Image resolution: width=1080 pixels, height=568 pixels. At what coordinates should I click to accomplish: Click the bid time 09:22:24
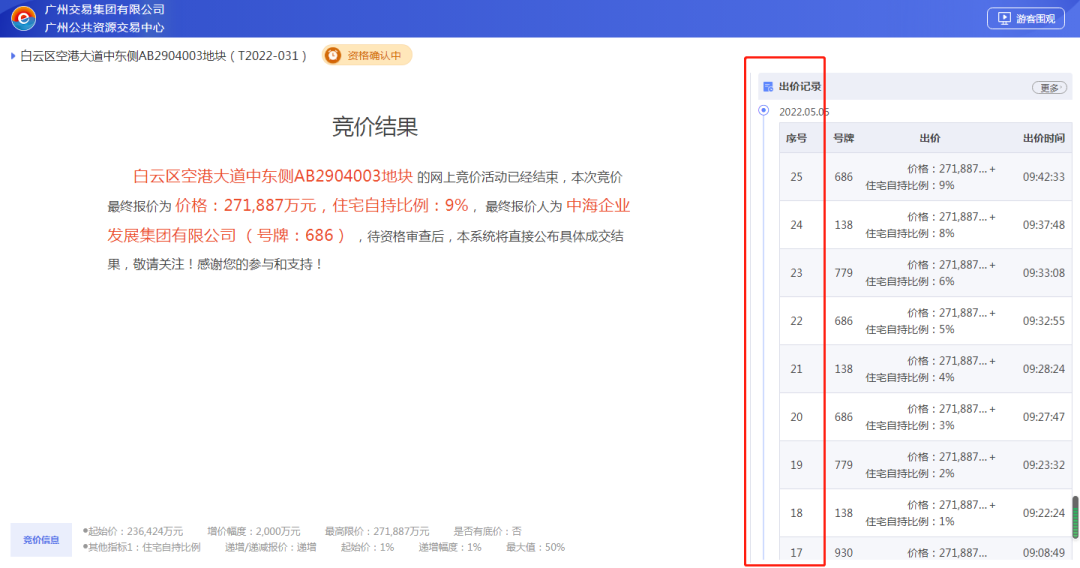(x=1043, y=513)
